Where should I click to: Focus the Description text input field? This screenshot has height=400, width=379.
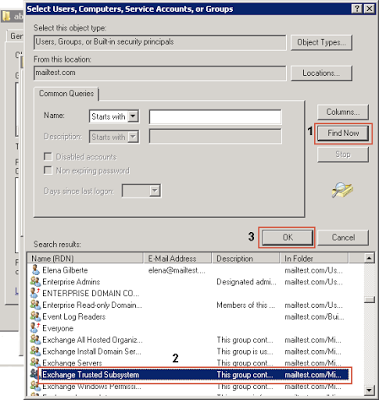pyautogui.click(x=215, y=137)
